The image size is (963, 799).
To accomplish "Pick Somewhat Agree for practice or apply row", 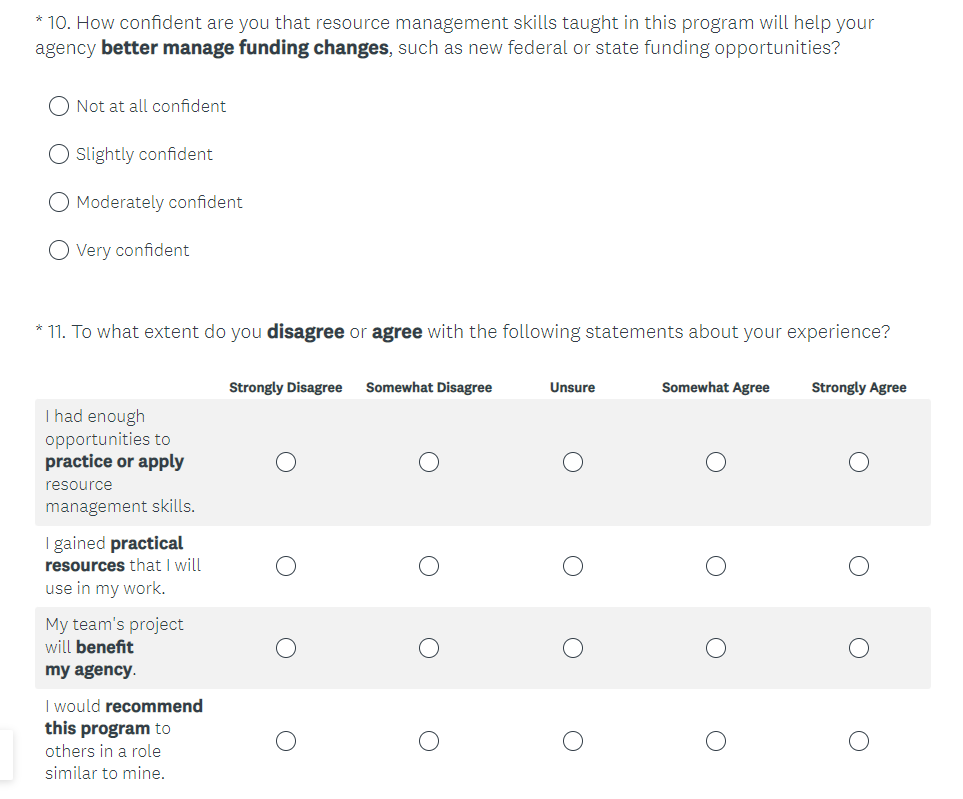I will (715, 462).
